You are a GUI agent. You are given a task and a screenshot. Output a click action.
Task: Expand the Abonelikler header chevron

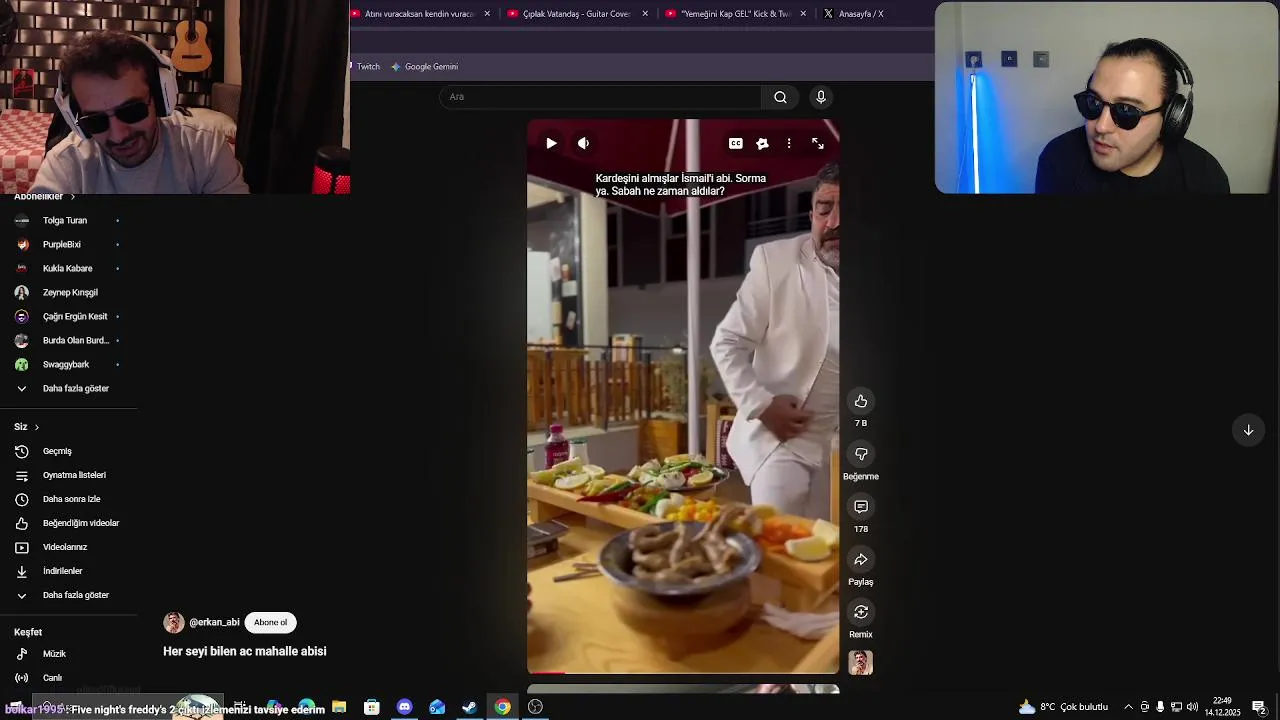72,197
